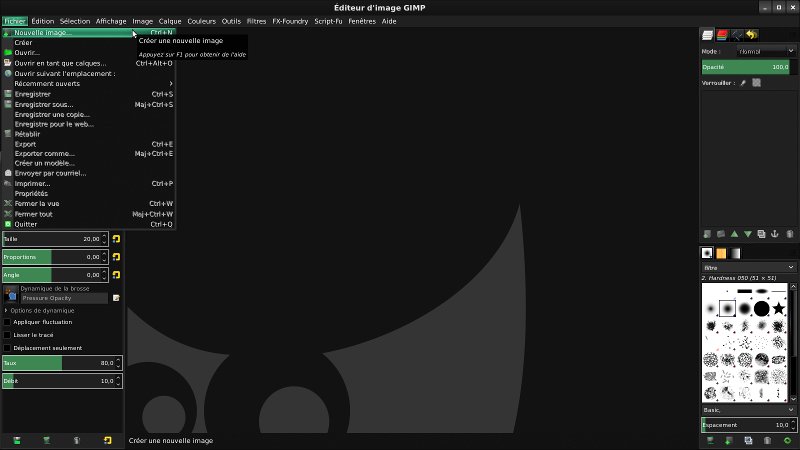Choose Ouvrir... in the Fichier menu

(88, 53)
